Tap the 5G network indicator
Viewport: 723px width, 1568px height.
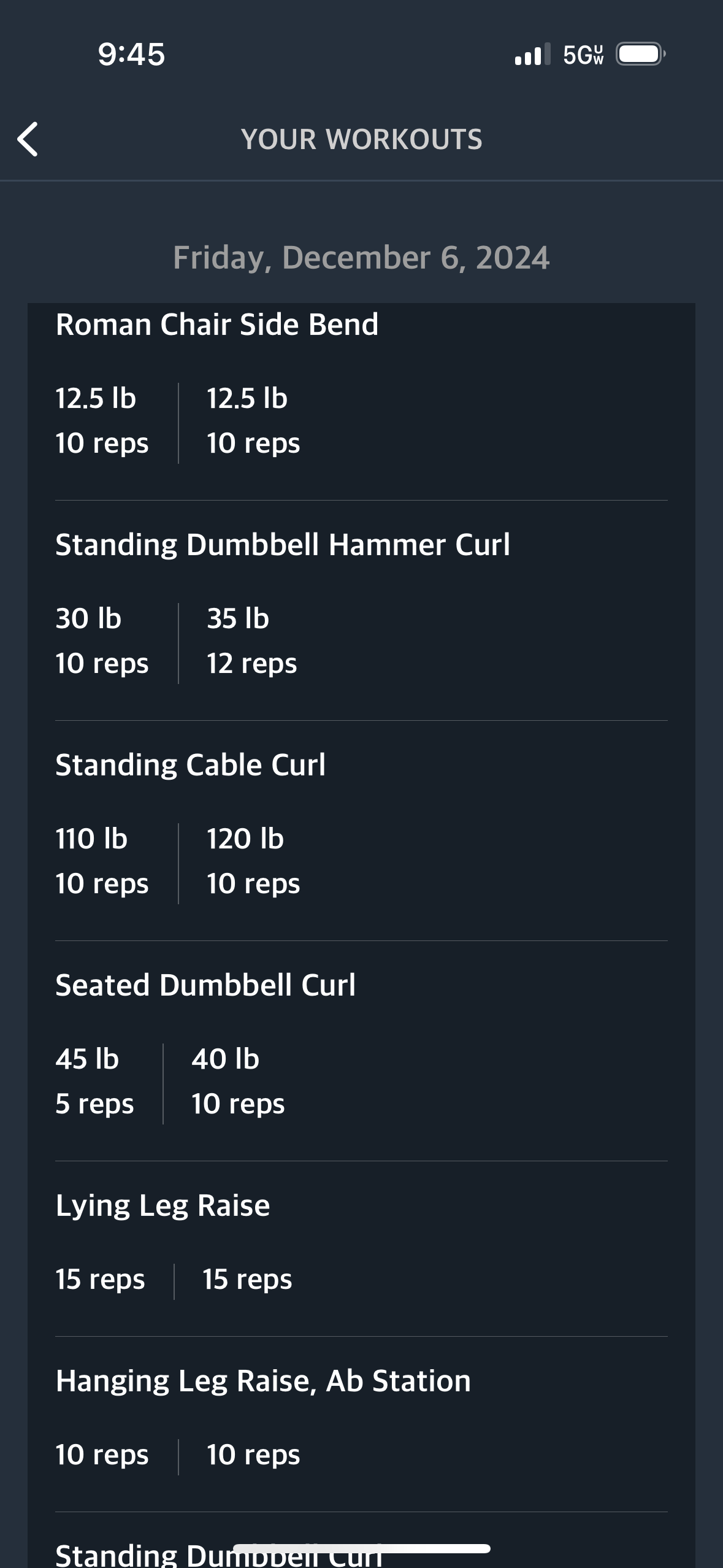tap(583, 55)
